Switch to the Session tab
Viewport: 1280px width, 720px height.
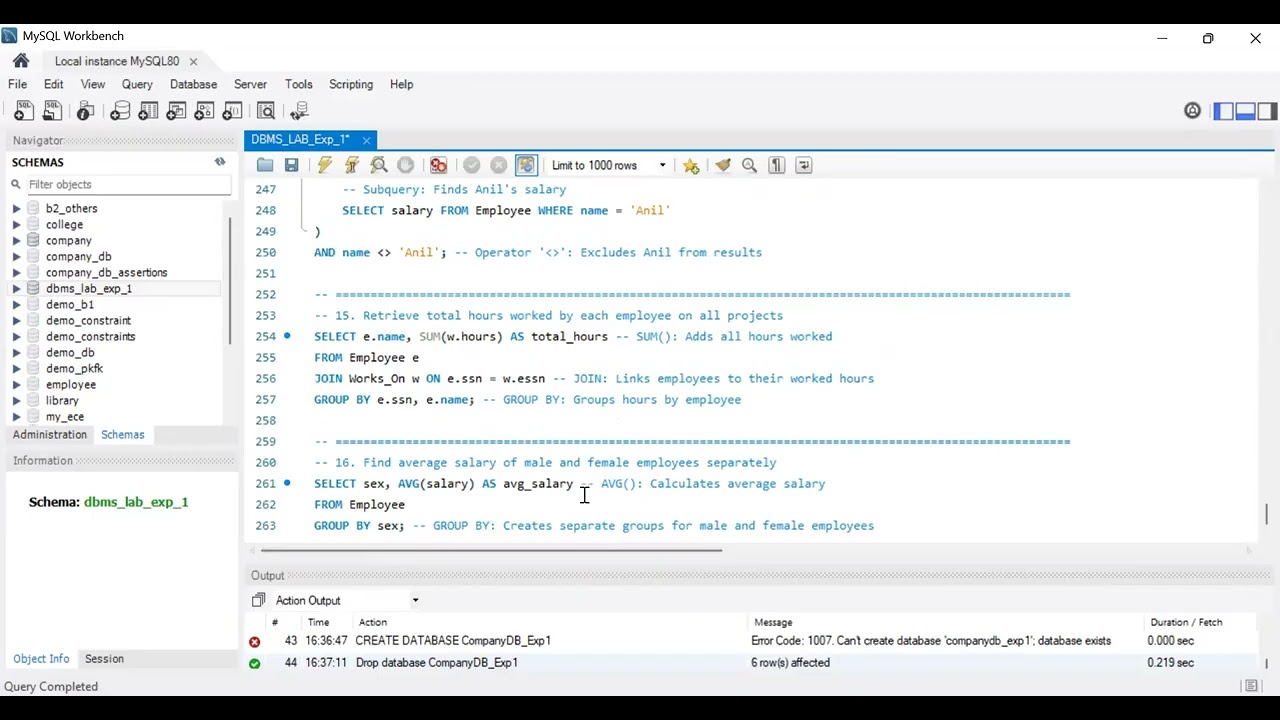104,658
